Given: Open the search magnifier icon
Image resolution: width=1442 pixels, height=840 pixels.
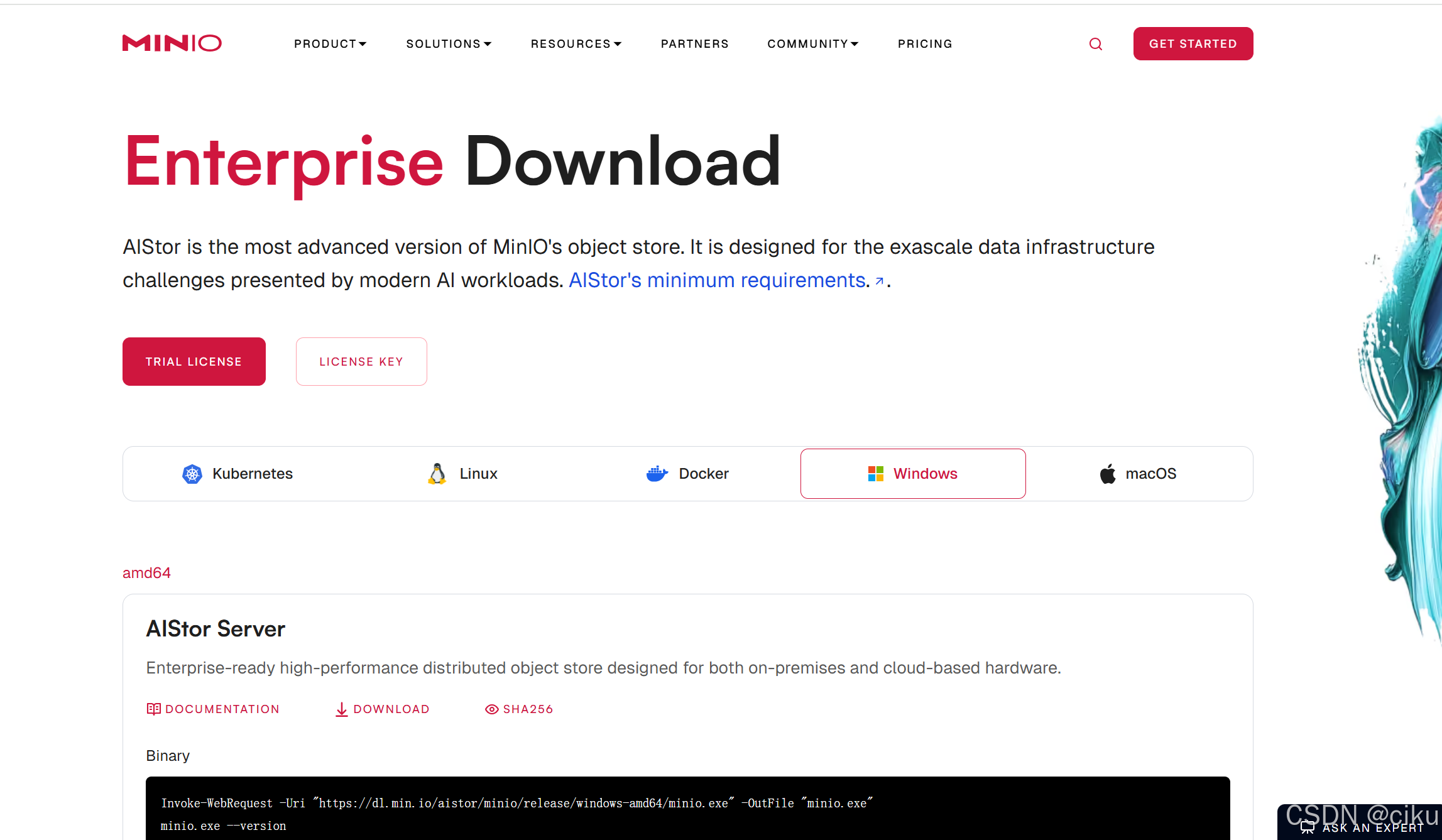Looking at the screenshot, I should [x=1095, y=44].
